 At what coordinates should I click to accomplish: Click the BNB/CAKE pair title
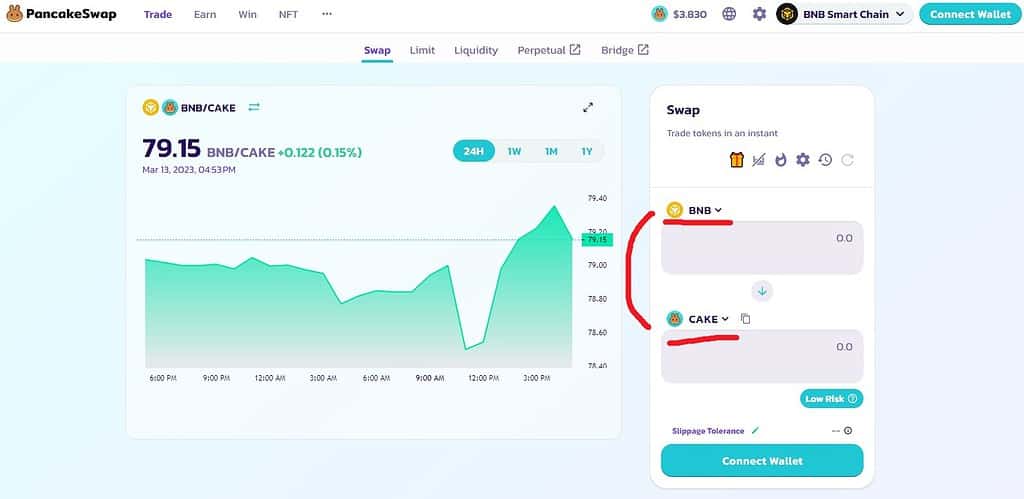pyautogui.click(x=208, y=108)
